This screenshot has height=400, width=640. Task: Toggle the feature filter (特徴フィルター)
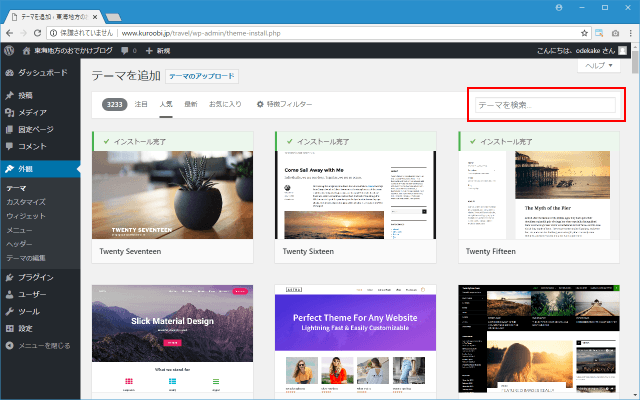[284, 104]
